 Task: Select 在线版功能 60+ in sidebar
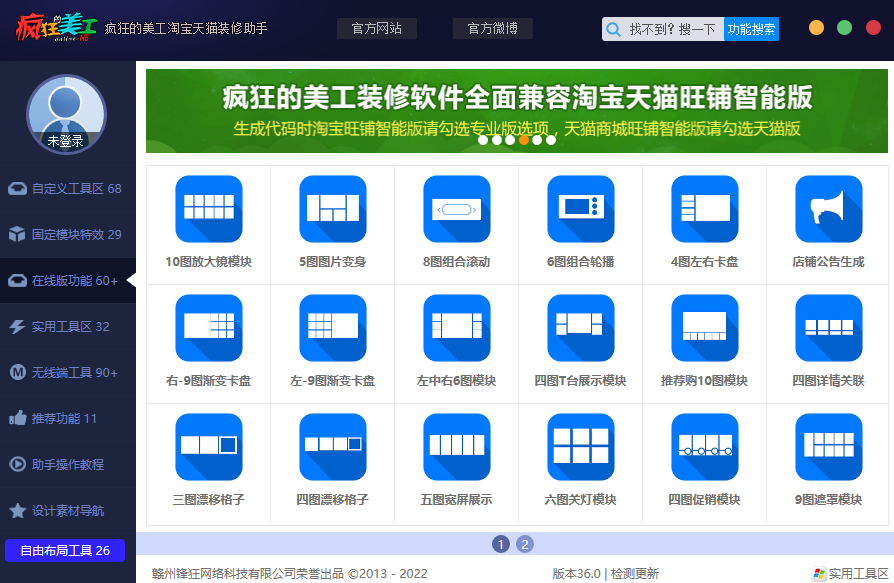tap(68, 280)
